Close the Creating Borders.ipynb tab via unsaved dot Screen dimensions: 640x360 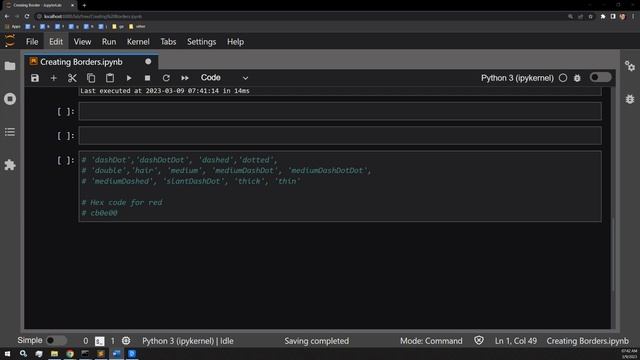pos(148,62)
